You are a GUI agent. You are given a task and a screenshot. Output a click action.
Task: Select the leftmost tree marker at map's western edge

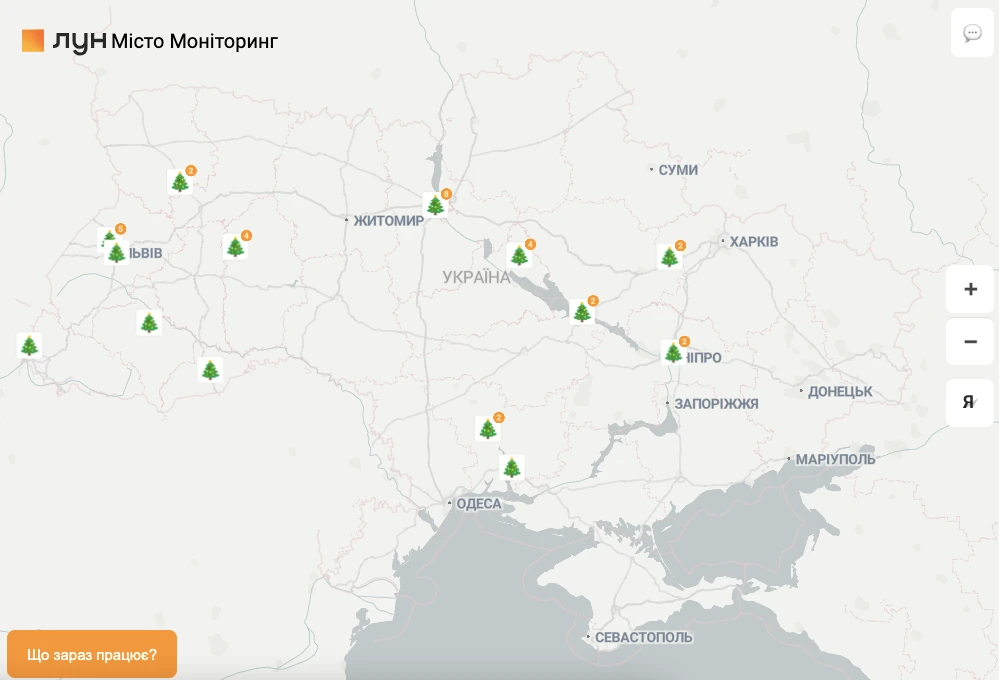(x=30, y=346)
